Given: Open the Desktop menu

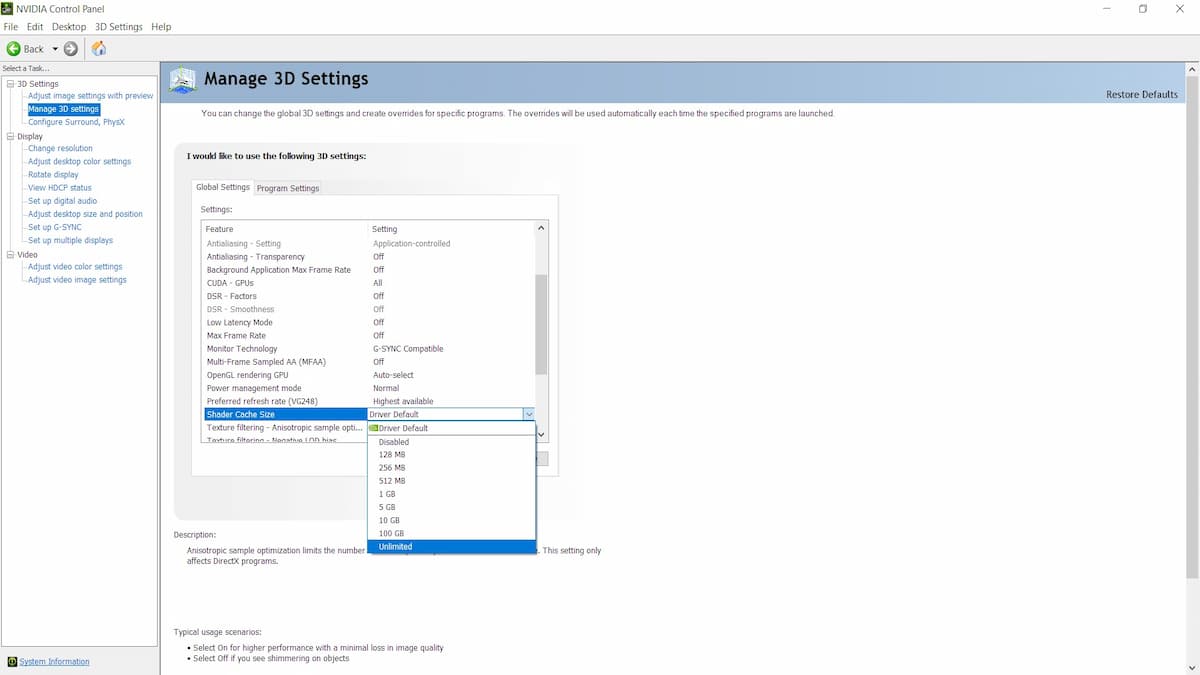Looking at the screenshot, I should [69, 27].
